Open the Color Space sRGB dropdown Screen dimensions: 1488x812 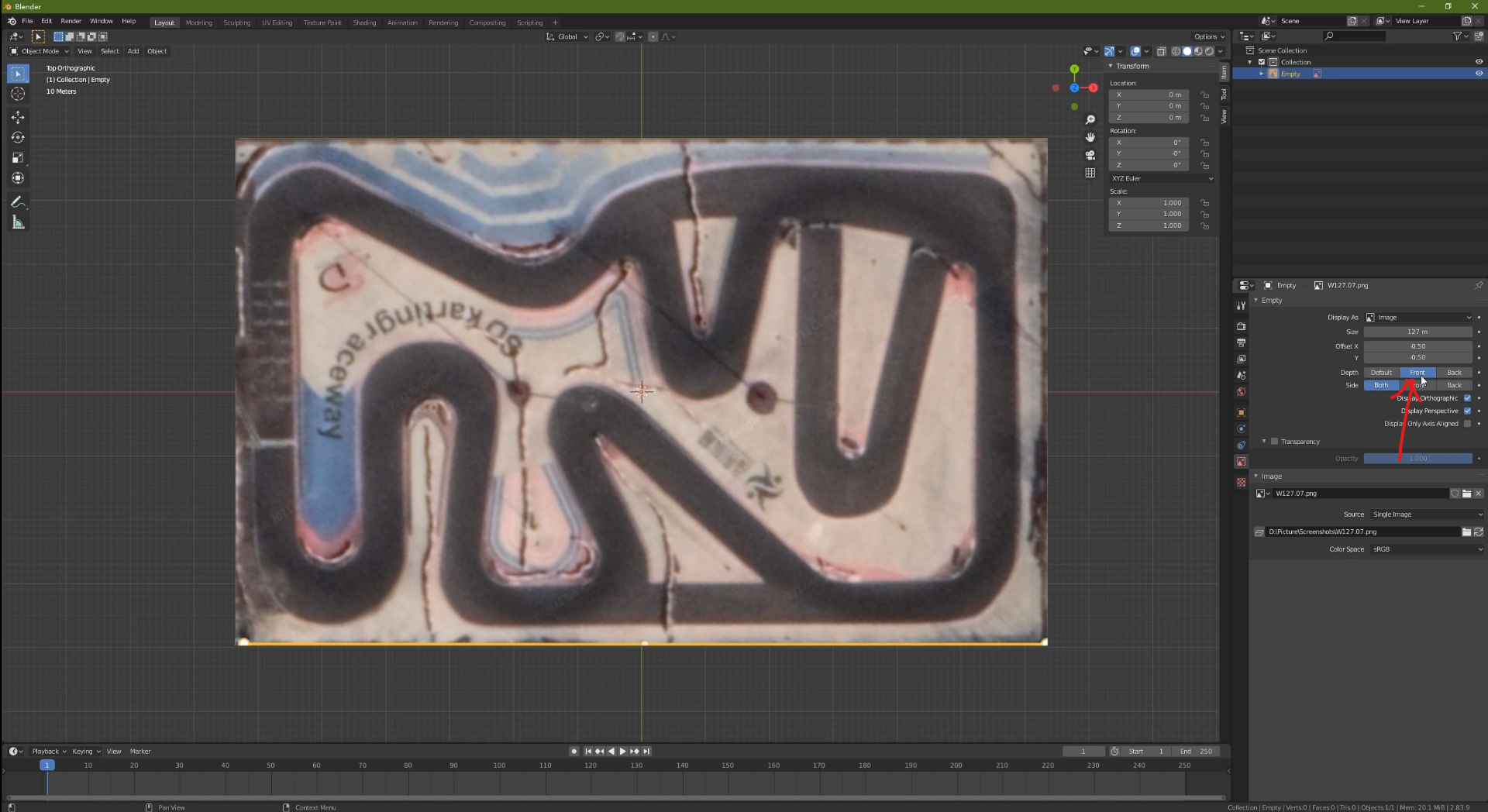[1427, 549]
